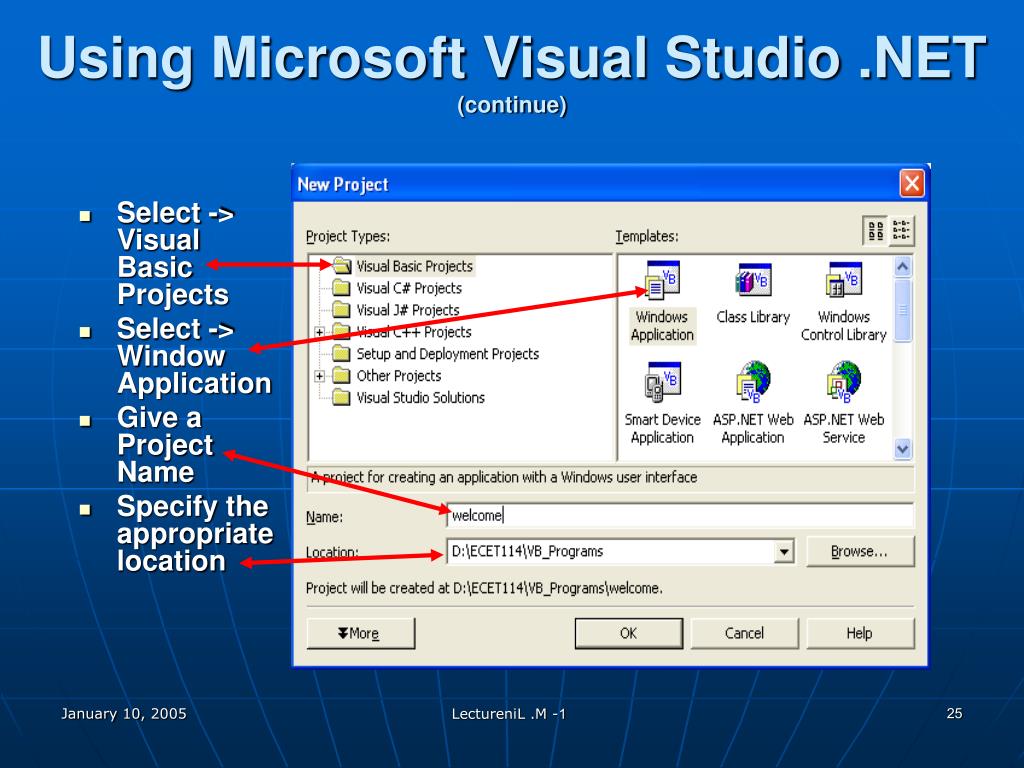Select Visual C# Projects in the tree
This screenshot has height=768, width=1024.
pos(409,288)
